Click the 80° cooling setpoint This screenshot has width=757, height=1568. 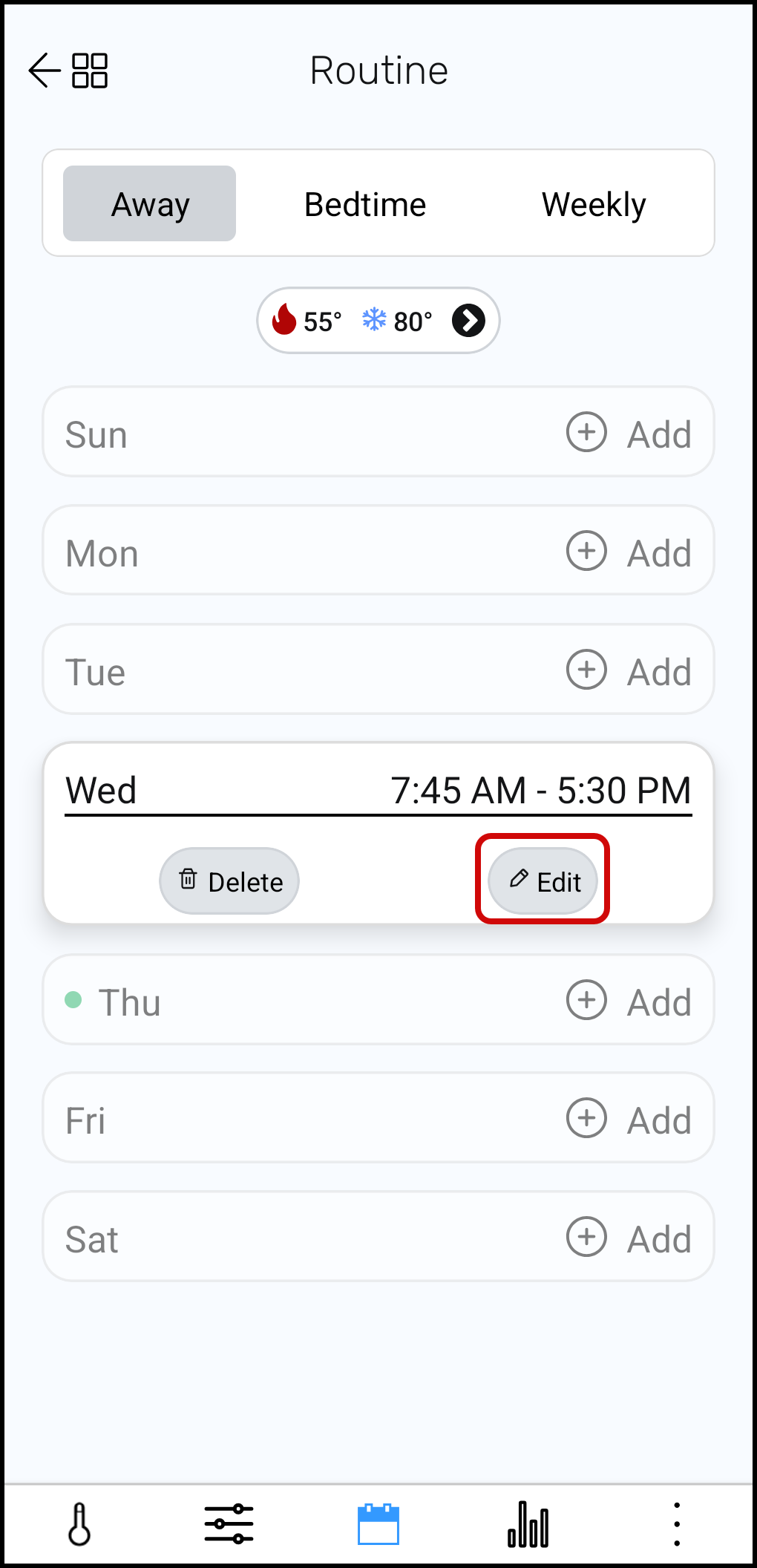398,321
